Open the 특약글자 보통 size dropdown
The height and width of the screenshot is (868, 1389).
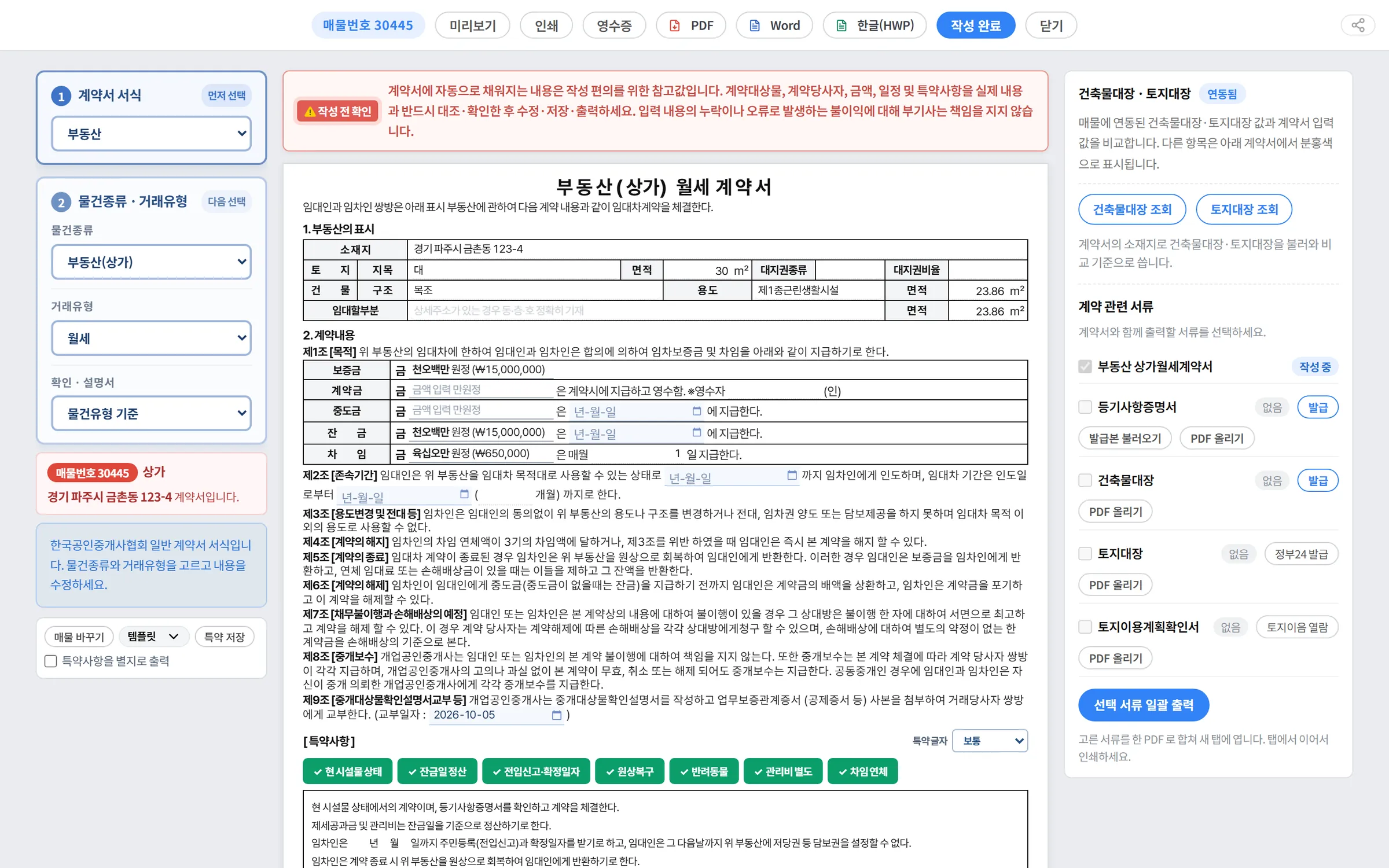[990, 741]
